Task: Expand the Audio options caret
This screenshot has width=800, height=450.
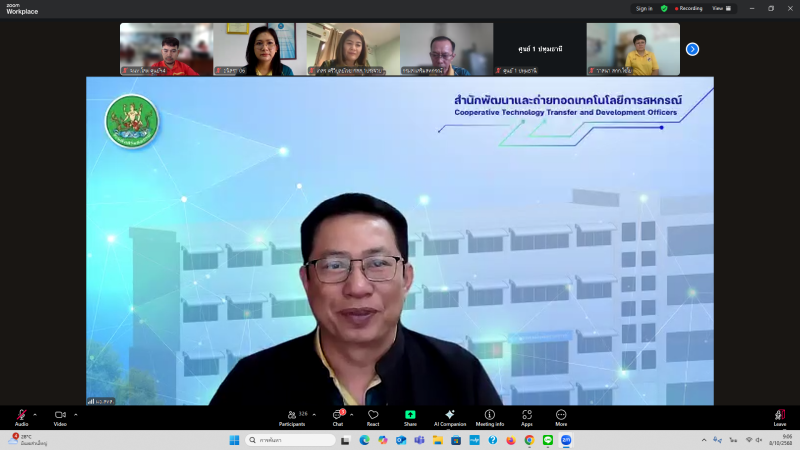Action: (35, 414)
